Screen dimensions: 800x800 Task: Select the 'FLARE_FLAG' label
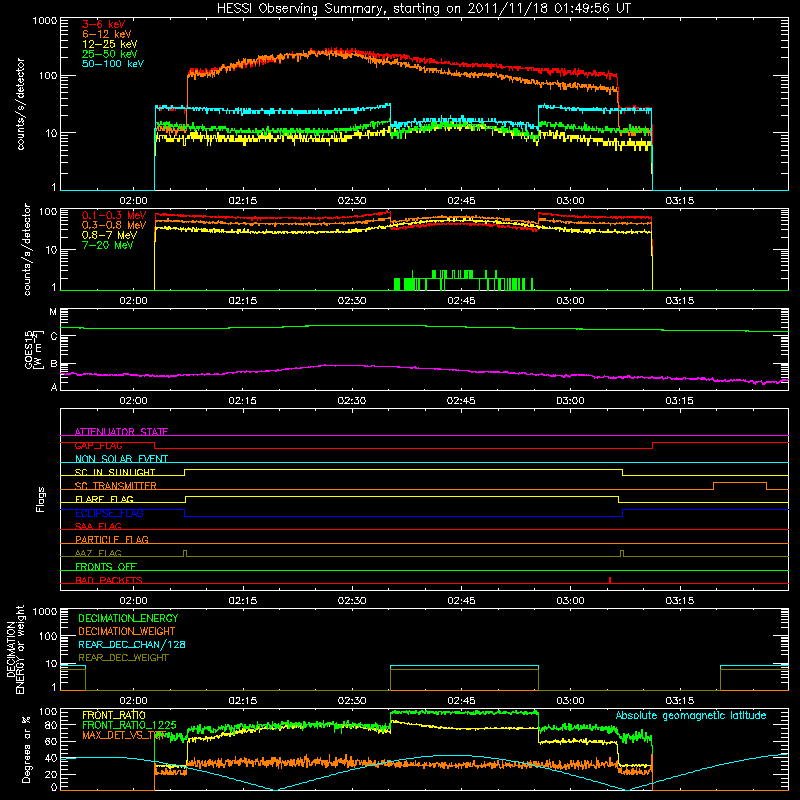[104, 499]
